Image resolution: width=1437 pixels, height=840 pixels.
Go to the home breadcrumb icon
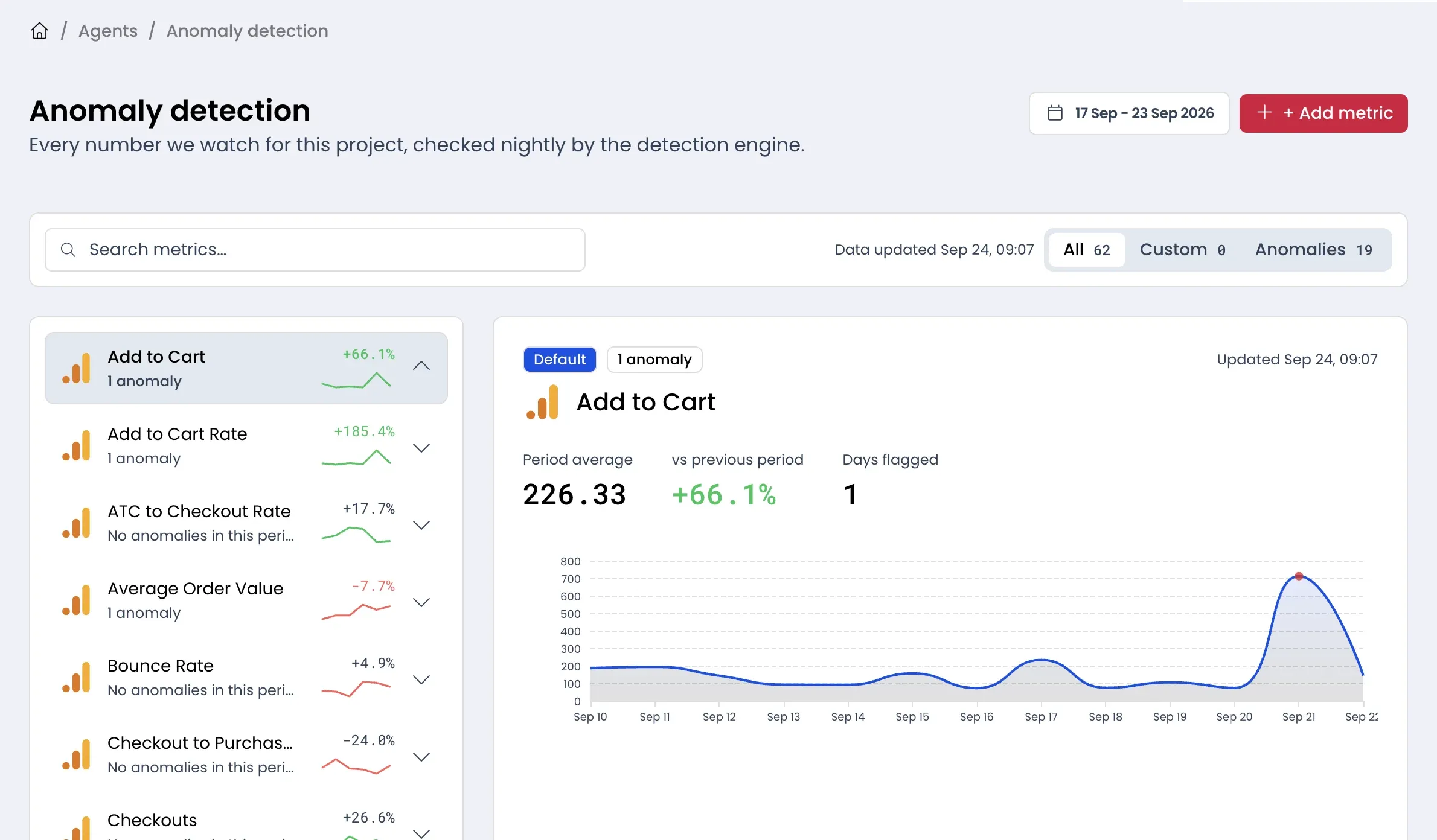[39, 31]
